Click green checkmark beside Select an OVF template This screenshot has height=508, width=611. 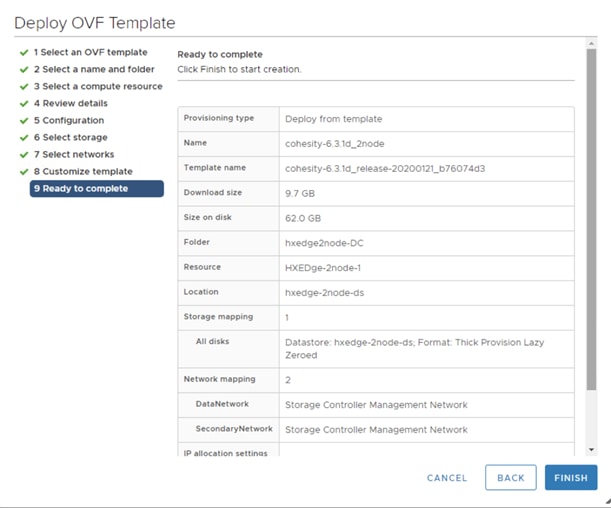[x=24, y=53]
